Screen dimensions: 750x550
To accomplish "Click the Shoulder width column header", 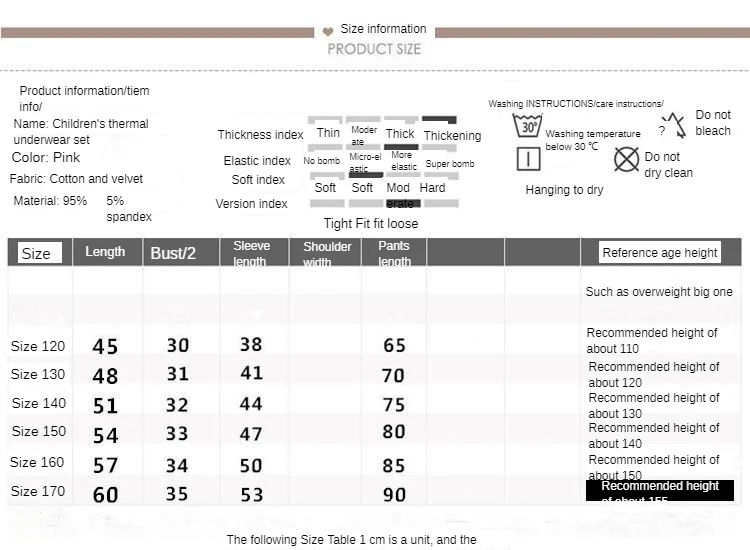I will point(327,253).
